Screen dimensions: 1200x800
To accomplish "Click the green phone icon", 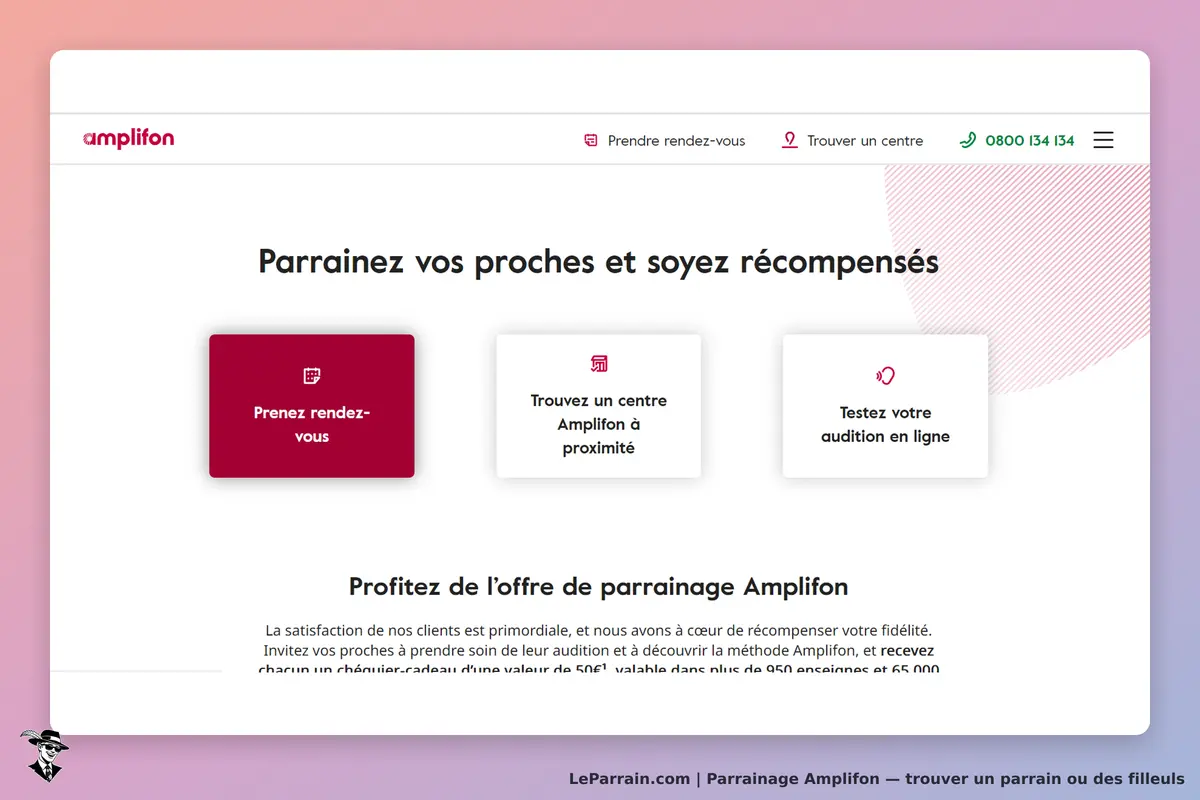I will point(967,140).
